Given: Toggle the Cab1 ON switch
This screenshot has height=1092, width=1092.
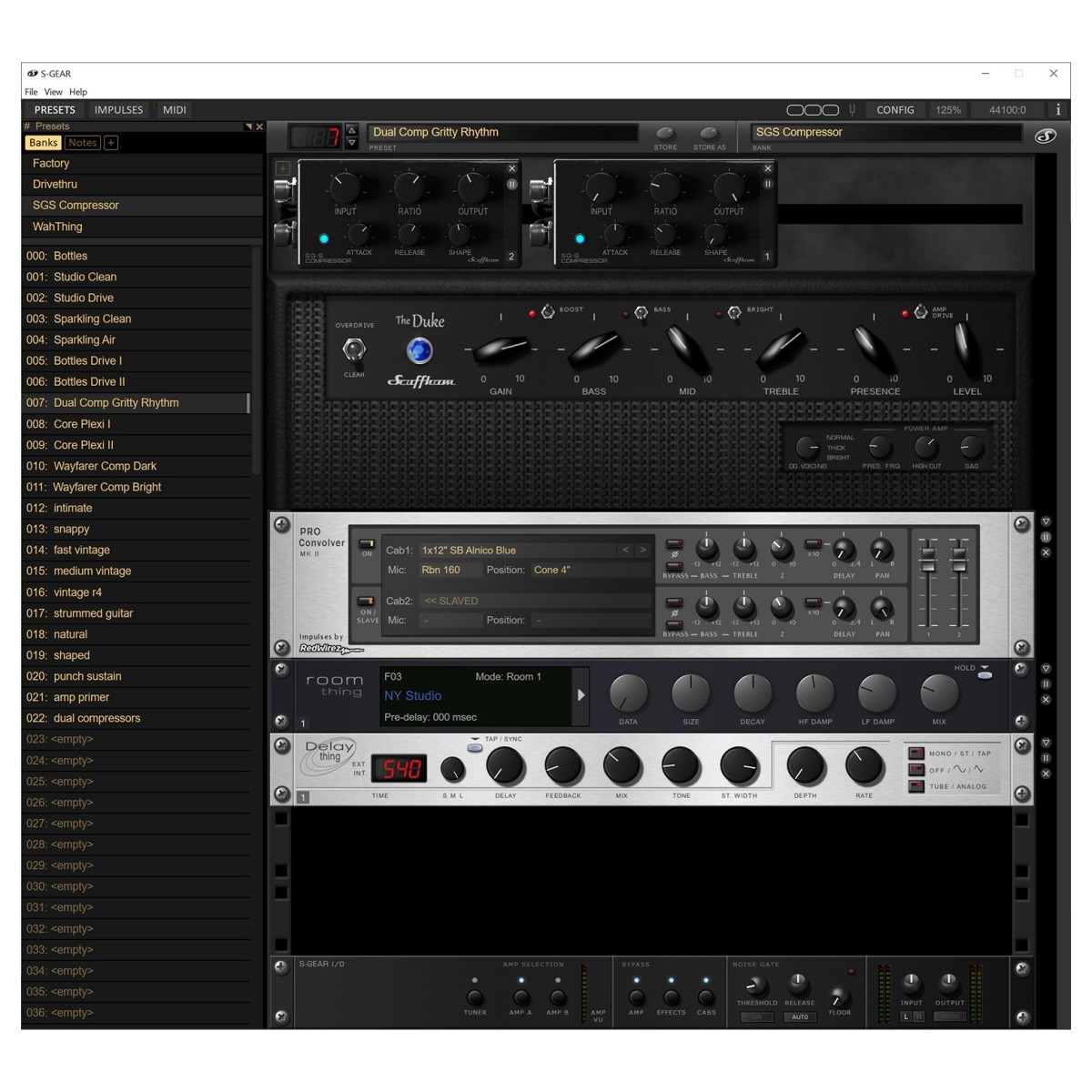Looking at the screenshot, I should click(367, 544).
